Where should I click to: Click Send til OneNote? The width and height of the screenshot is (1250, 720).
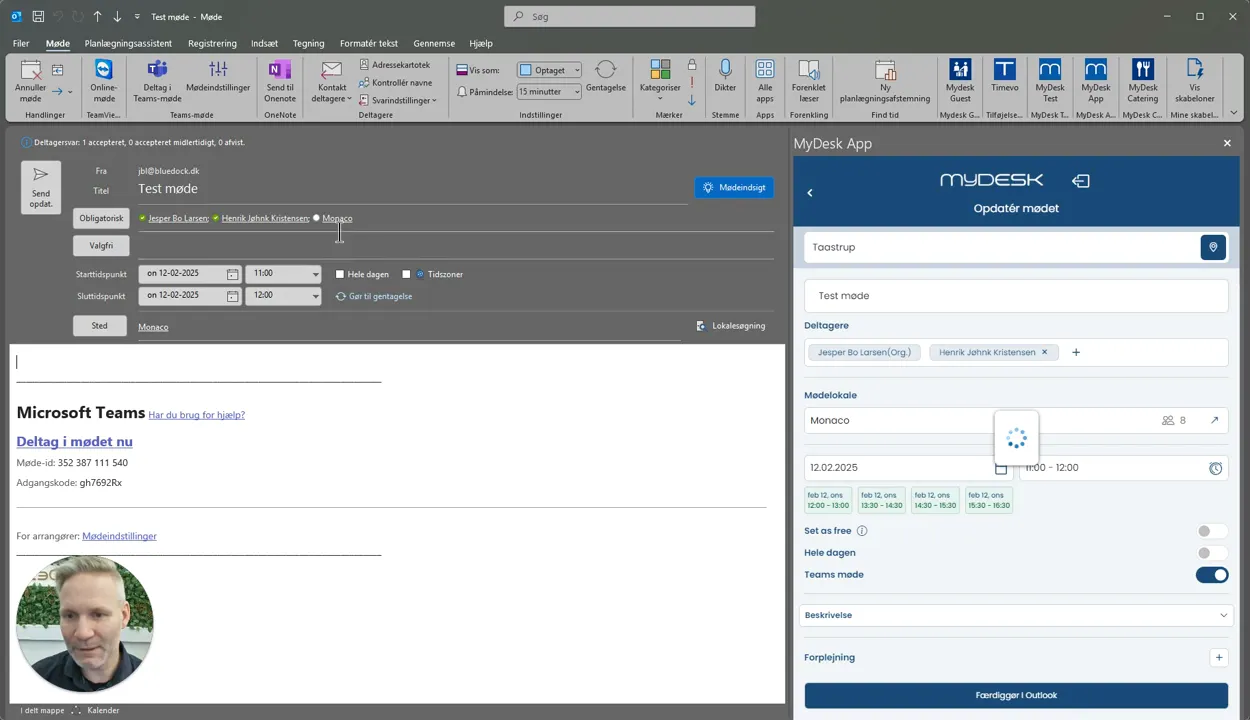click(280, 80)
